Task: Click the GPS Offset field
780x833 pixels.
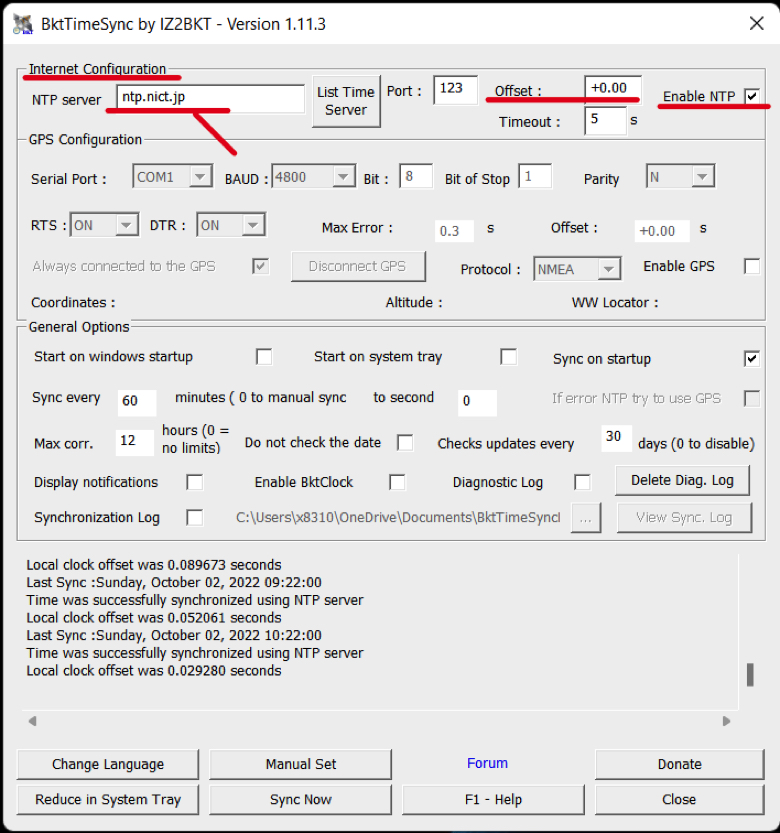Action: click(x=662, y=231)
